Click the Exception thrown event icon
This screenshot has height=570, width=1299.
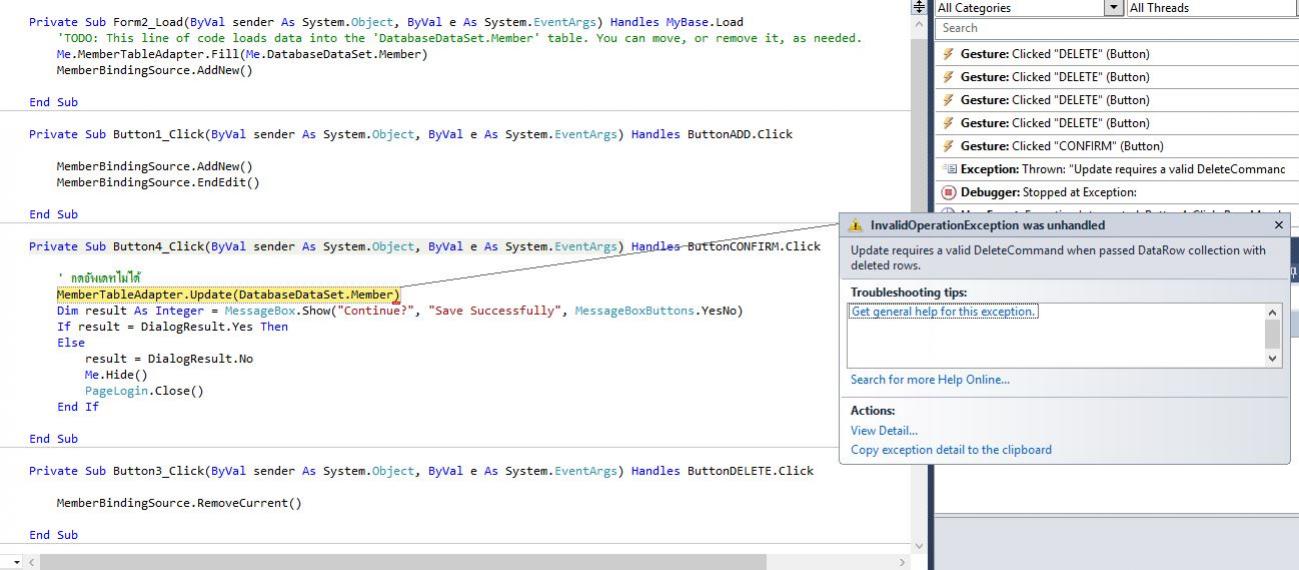click(x=948, y=169)
